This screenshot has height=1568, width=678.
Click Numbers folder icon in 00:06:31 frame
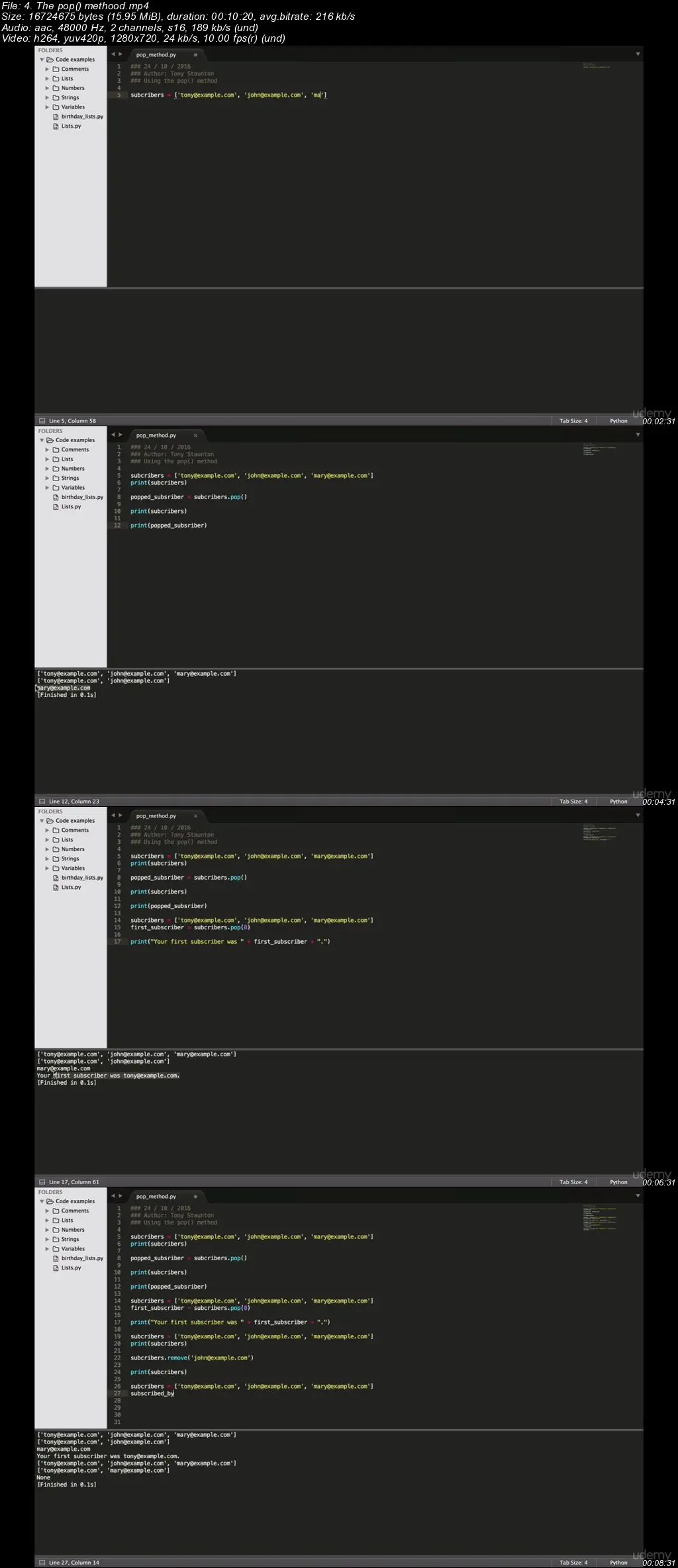56,849
